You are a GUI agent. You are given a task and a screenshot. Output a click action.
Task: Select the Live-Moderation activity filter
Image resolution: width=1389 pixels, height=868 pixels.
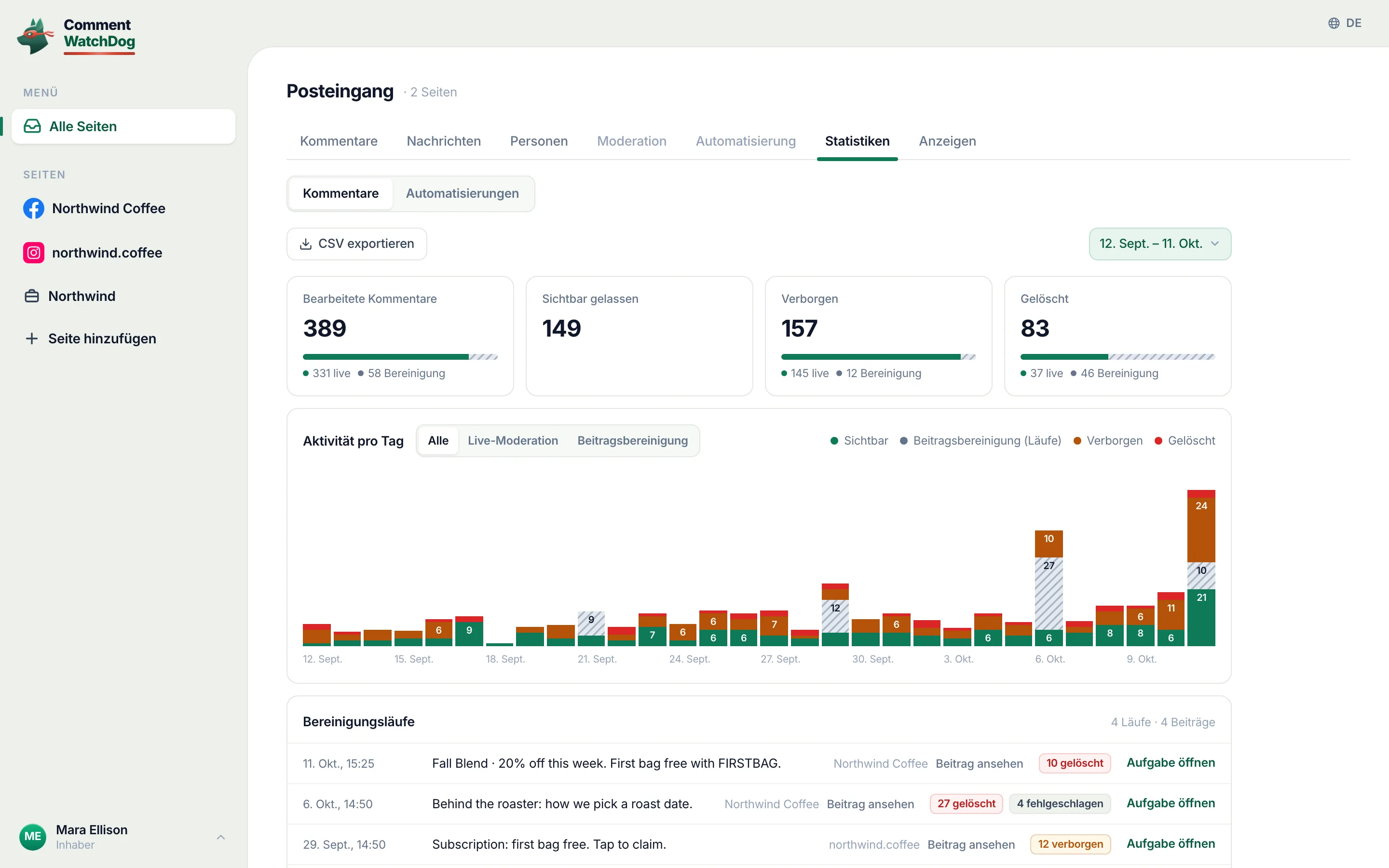[513, 441]
